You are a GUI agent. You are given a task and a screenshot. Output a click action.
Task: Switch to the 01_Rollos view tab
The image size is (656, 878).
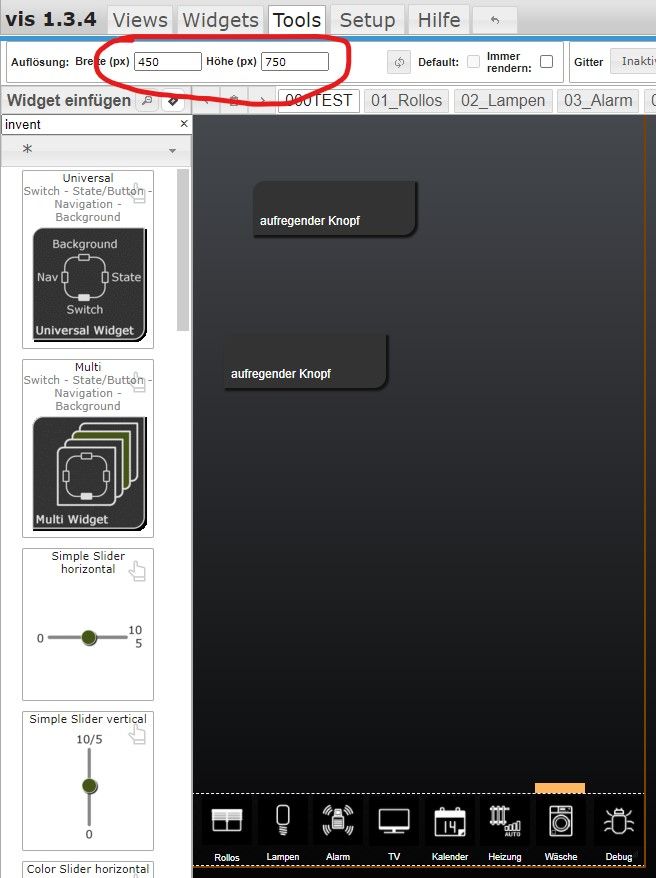[x=406, y=101]
